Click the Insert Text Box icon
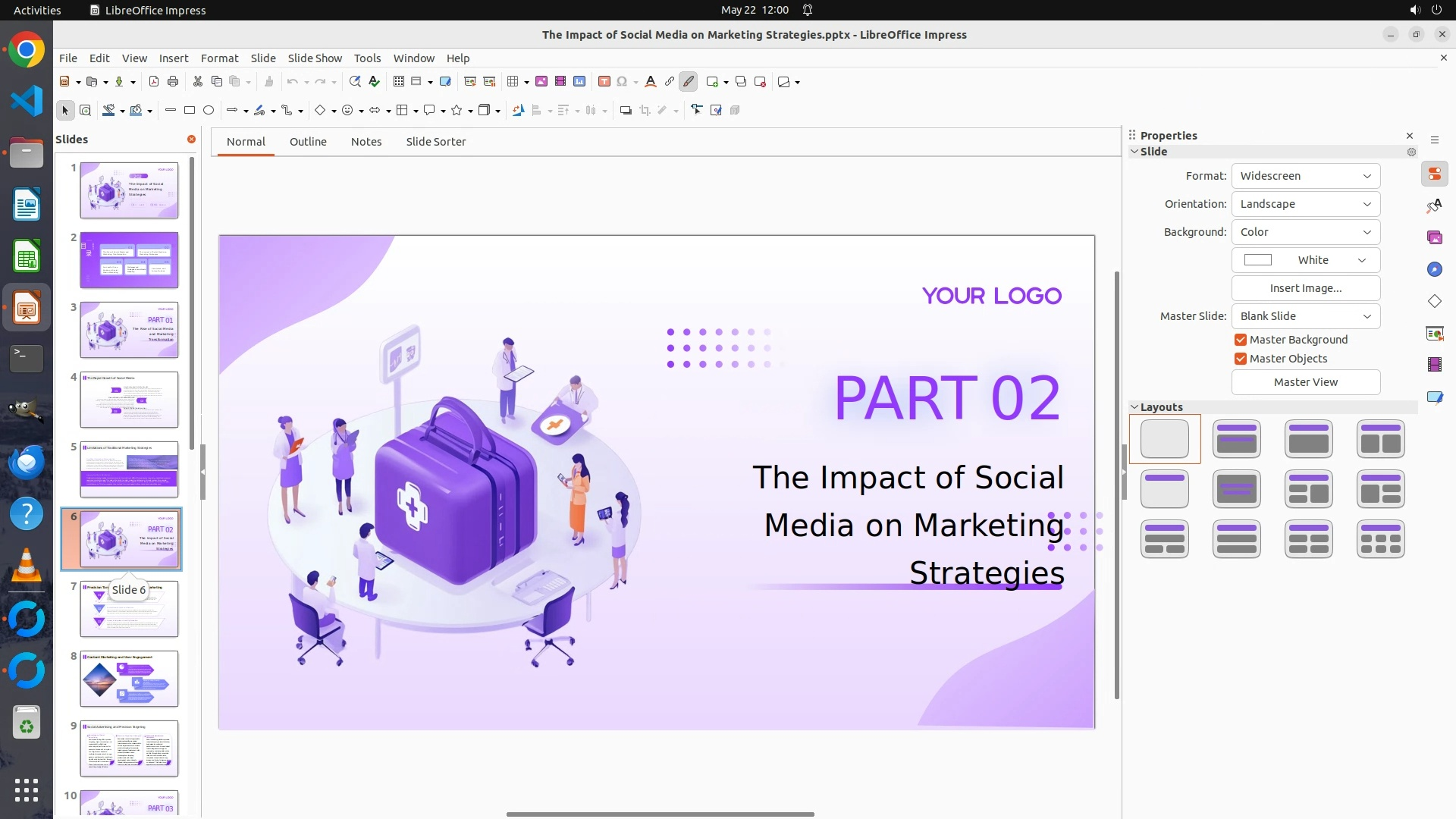The height and width of the screenshot is (819, 1456). click(x=604, y=82)
